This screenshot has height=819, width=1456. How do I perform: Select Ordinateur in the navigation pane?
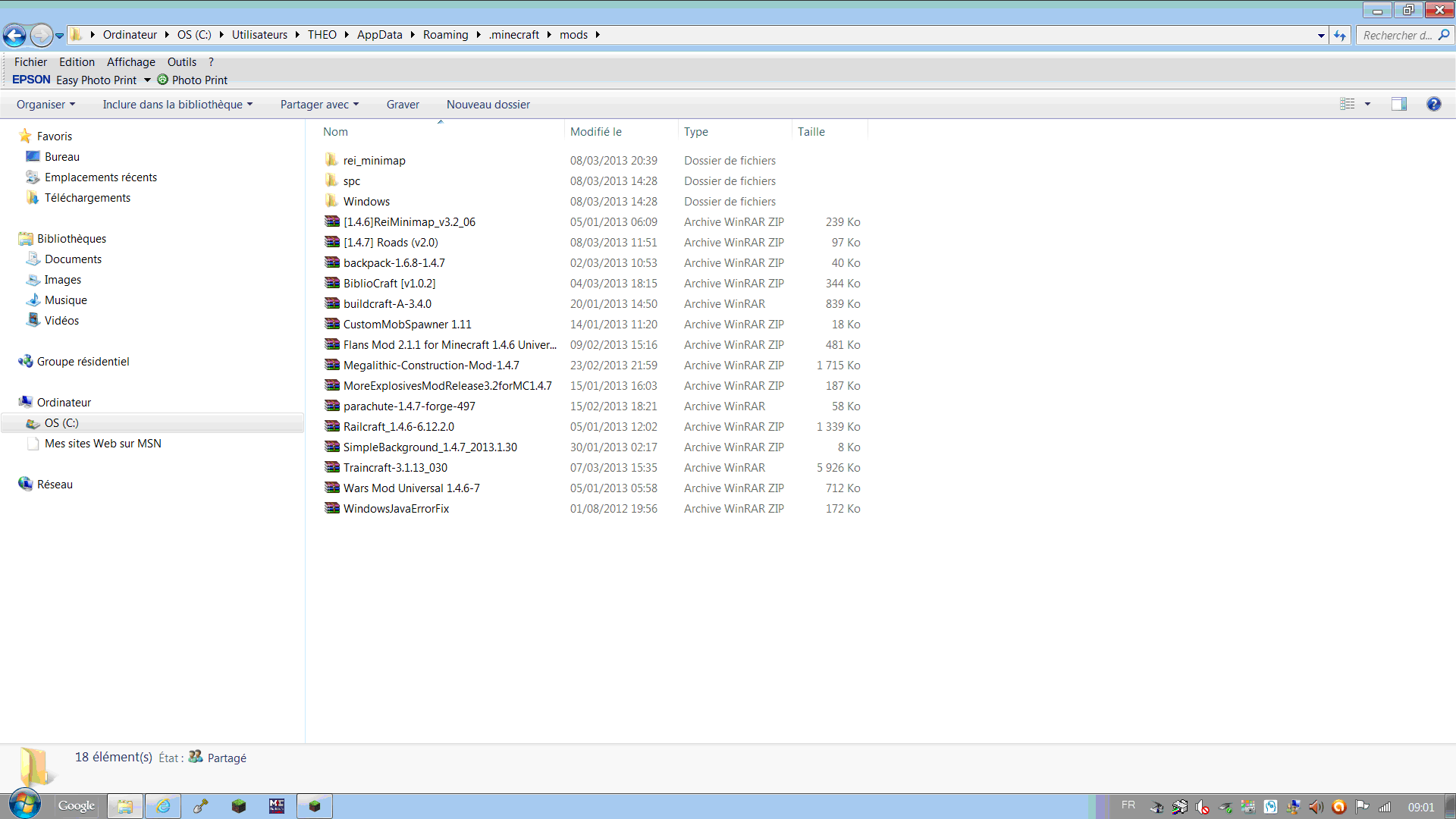[x=64, y=402]
